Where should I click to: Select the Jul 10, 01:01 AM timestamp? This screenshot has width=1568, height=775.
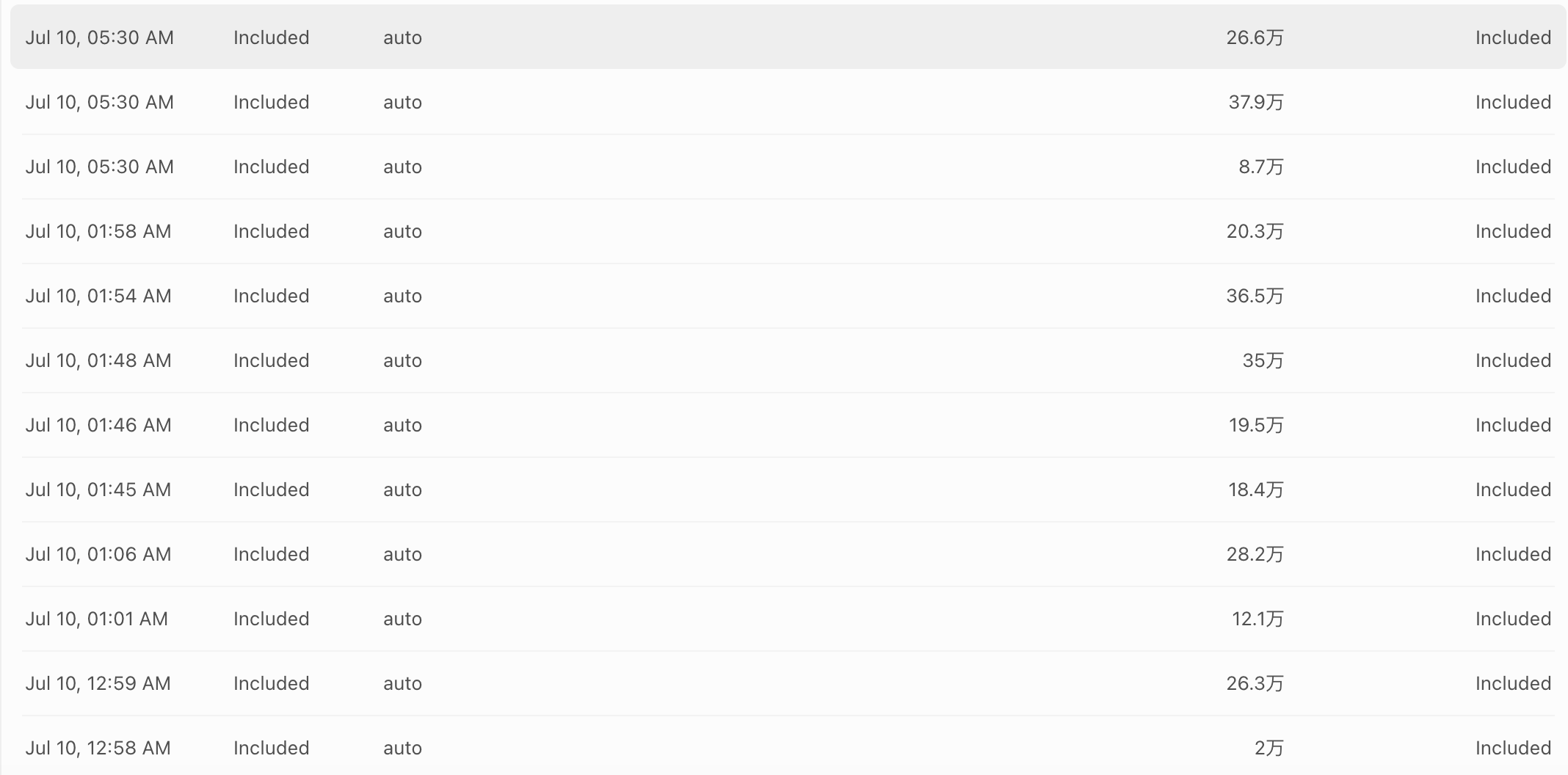97,619
